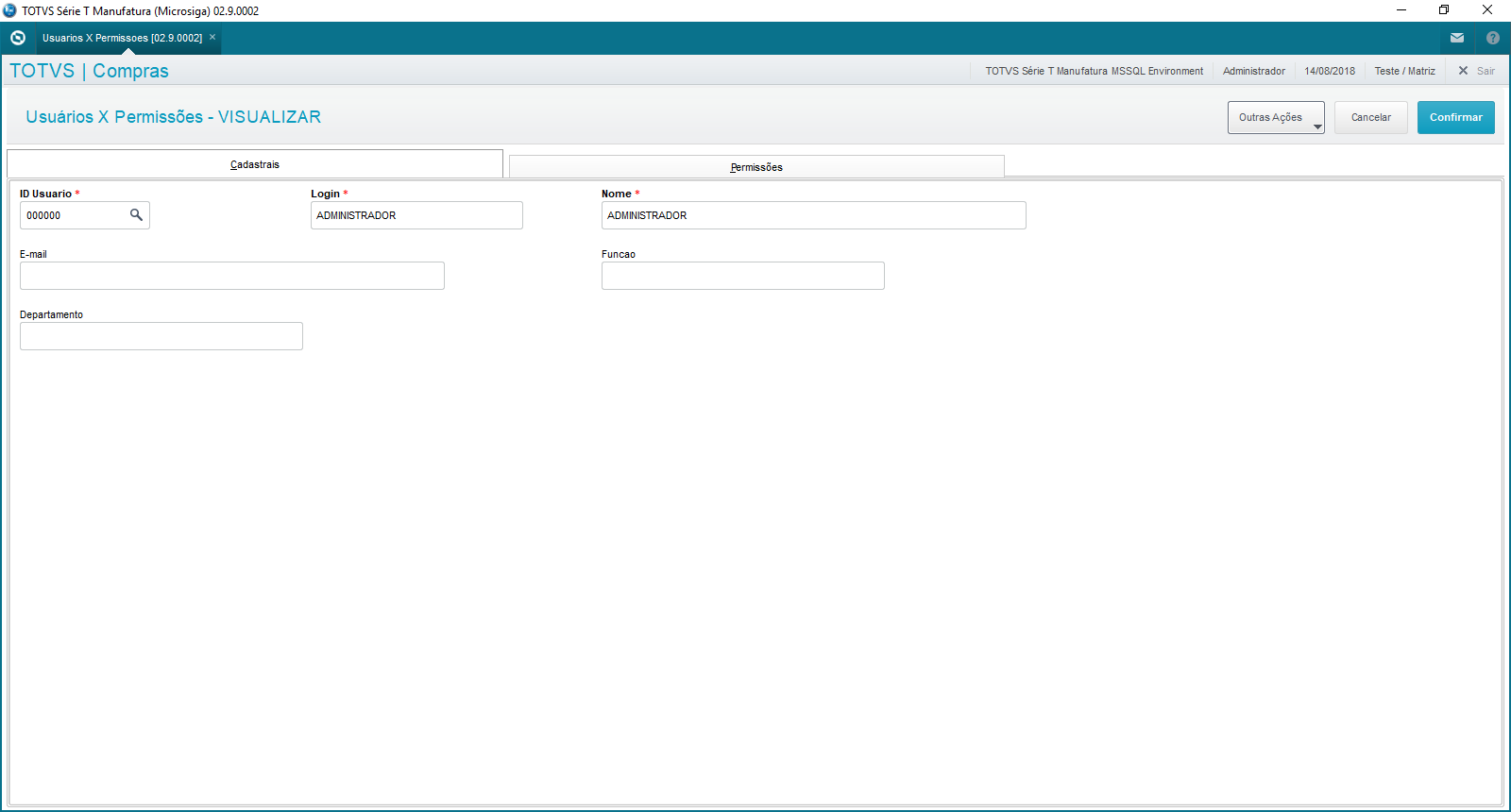Click the magnifier search icon in ID Usuario

tap(136, 215)
